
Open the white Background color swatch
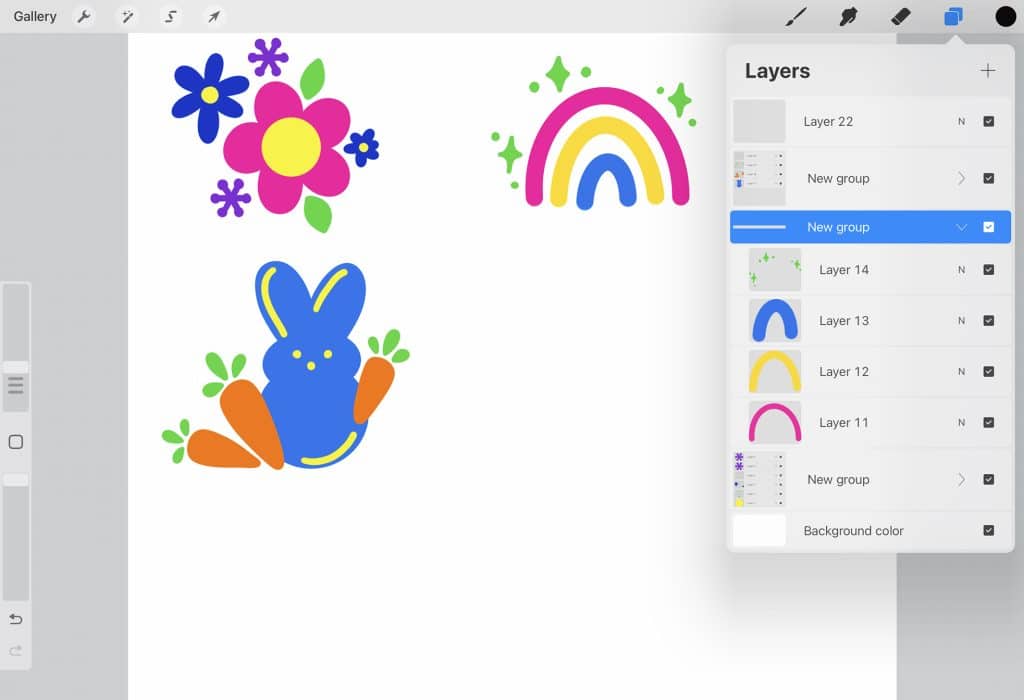pyautogui.click(x=759, y=530)
